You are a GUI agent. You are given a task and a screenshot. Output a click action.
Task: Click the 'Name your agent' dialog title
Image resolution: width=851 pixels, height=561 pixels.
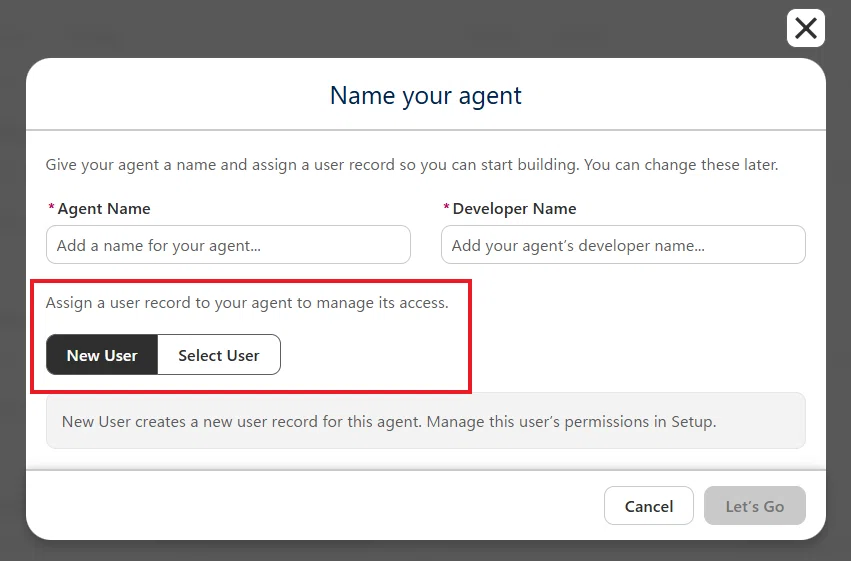pyautogui.click(x=426, y=95)
